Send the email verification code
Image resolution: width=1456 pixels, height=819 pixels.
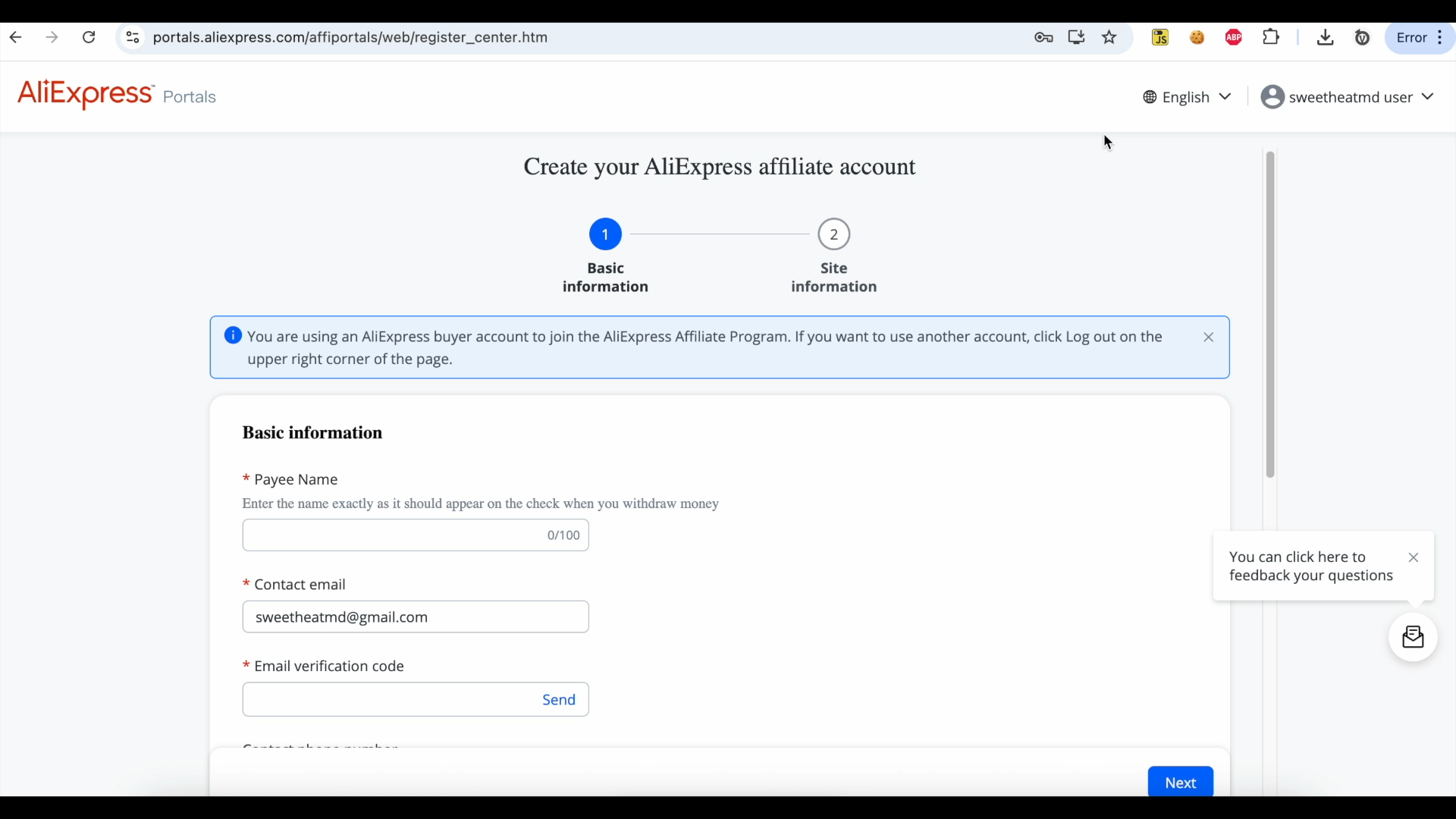click(559, 700)
